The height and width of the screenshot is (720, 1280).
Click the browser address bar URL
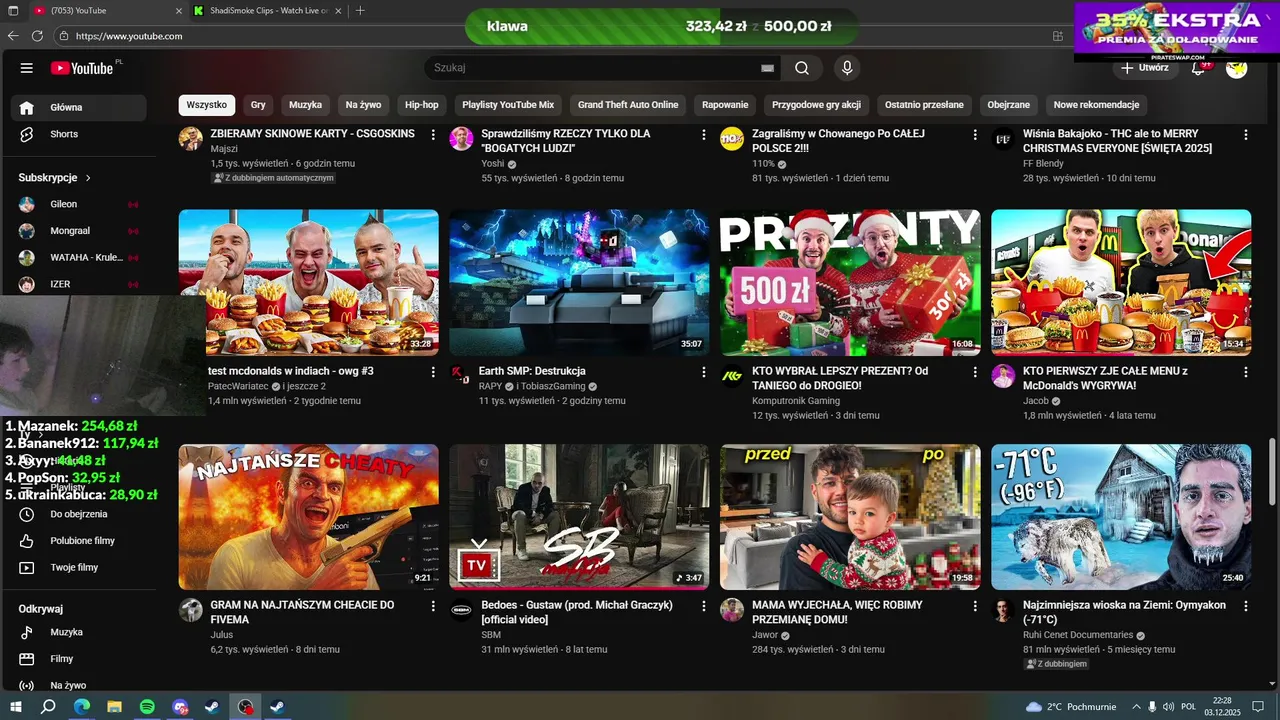pyautogui.click(x=129, y=36)
